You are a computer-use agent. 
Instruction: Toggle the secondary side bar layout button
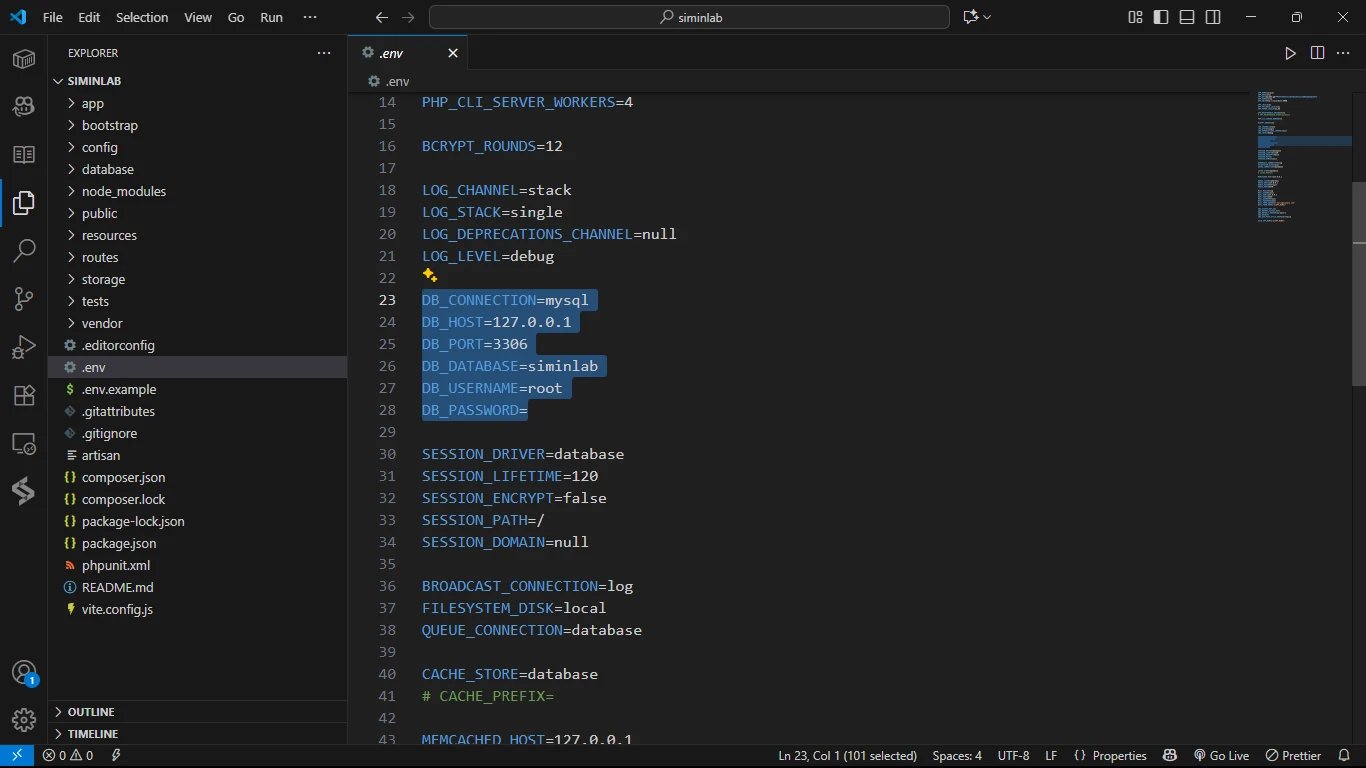[1213, 17]
